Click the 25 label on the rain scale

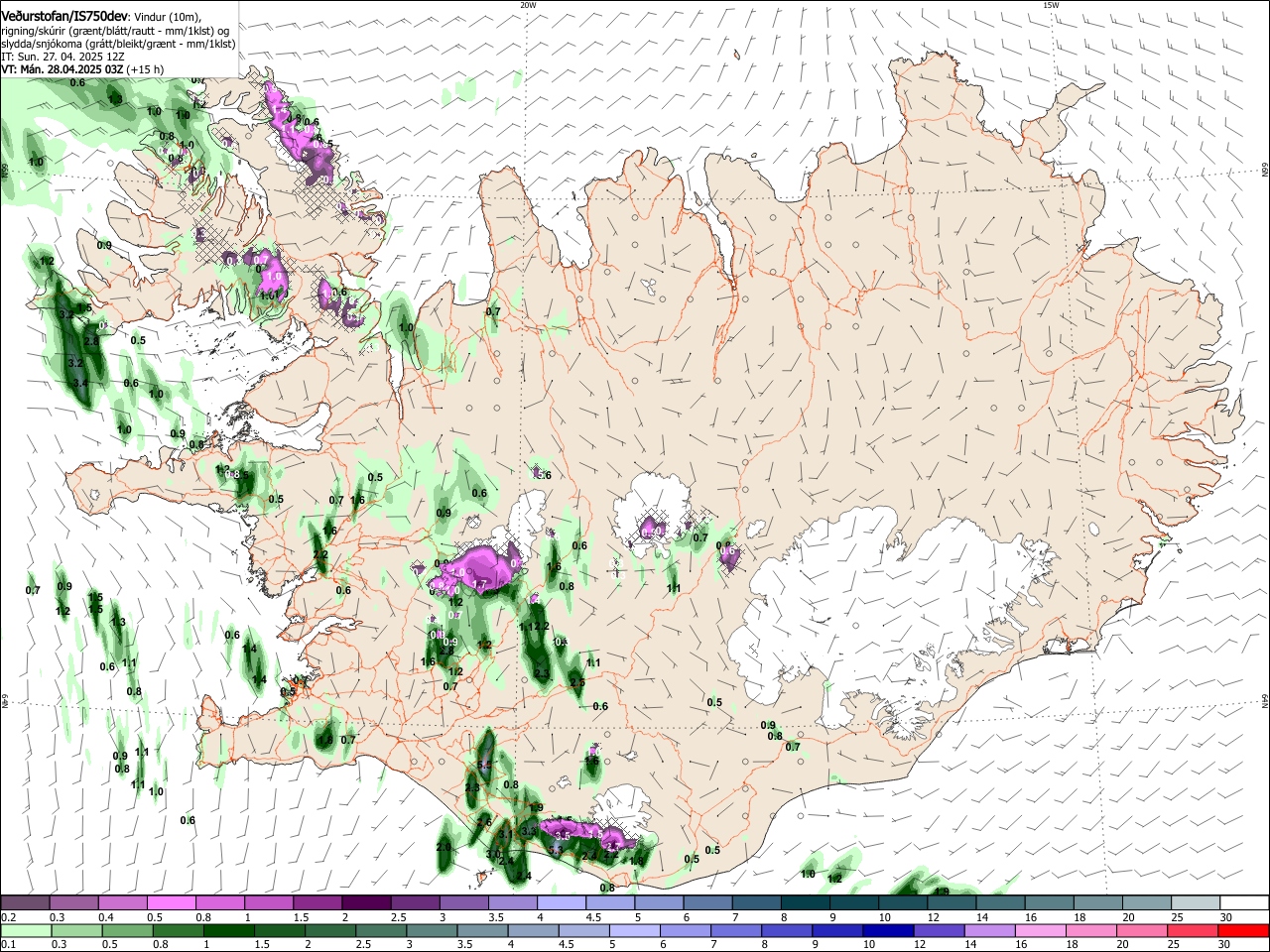coord(1173,944)
